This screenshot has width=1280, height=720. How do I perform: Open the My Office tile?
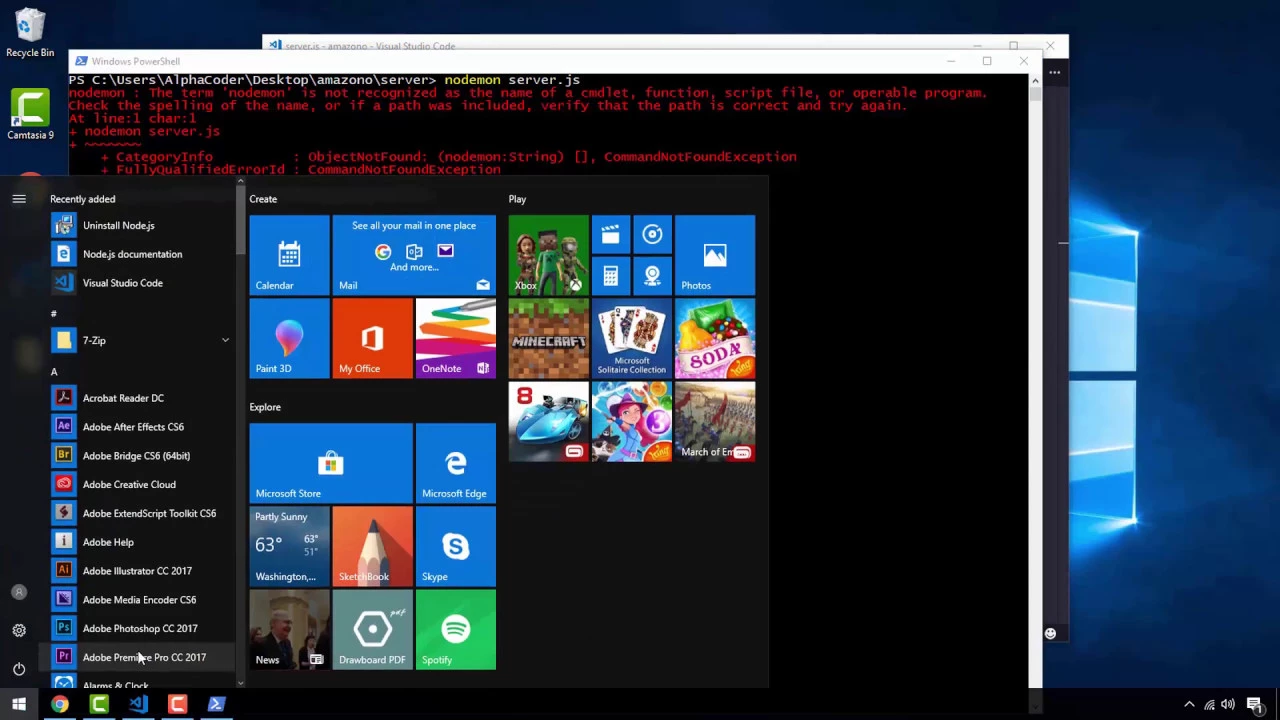pos(372,338)
